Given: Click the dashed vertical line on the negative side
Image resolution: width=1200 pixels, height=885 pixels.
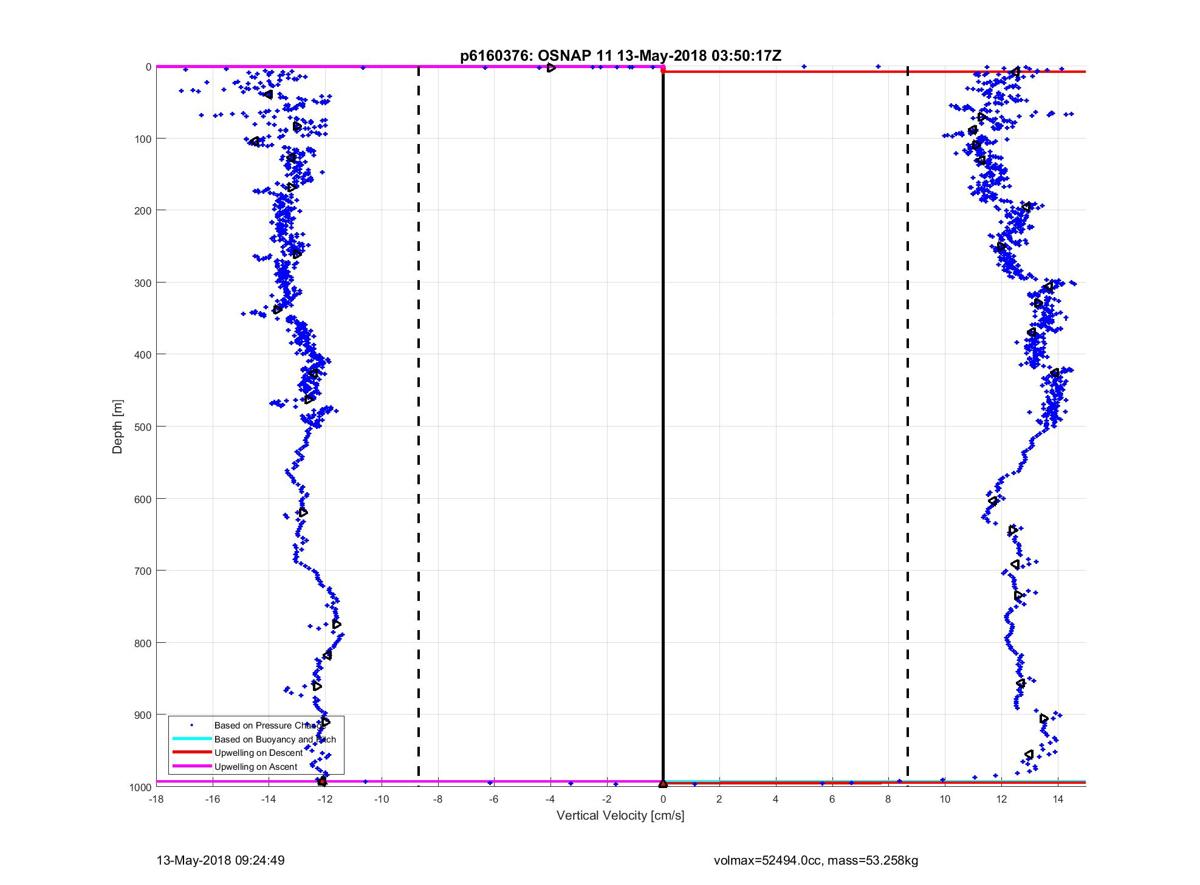Looking at the screenshot, I should click(x=418, y=425).
